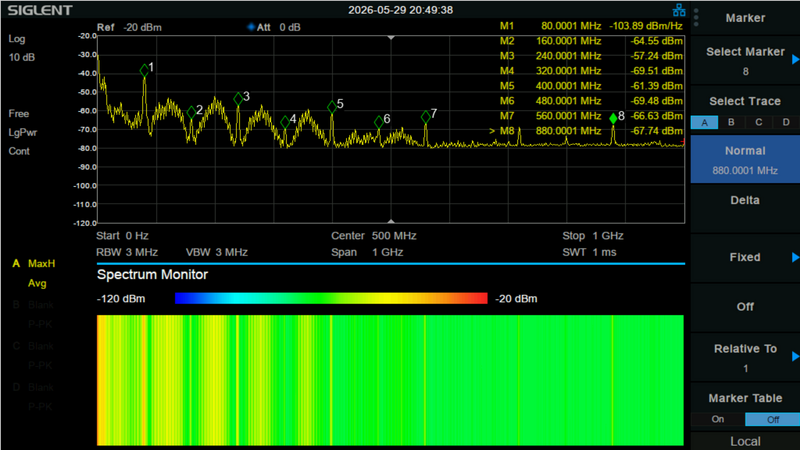
Task: Click the Marker menu title
Action: [745, 18]
